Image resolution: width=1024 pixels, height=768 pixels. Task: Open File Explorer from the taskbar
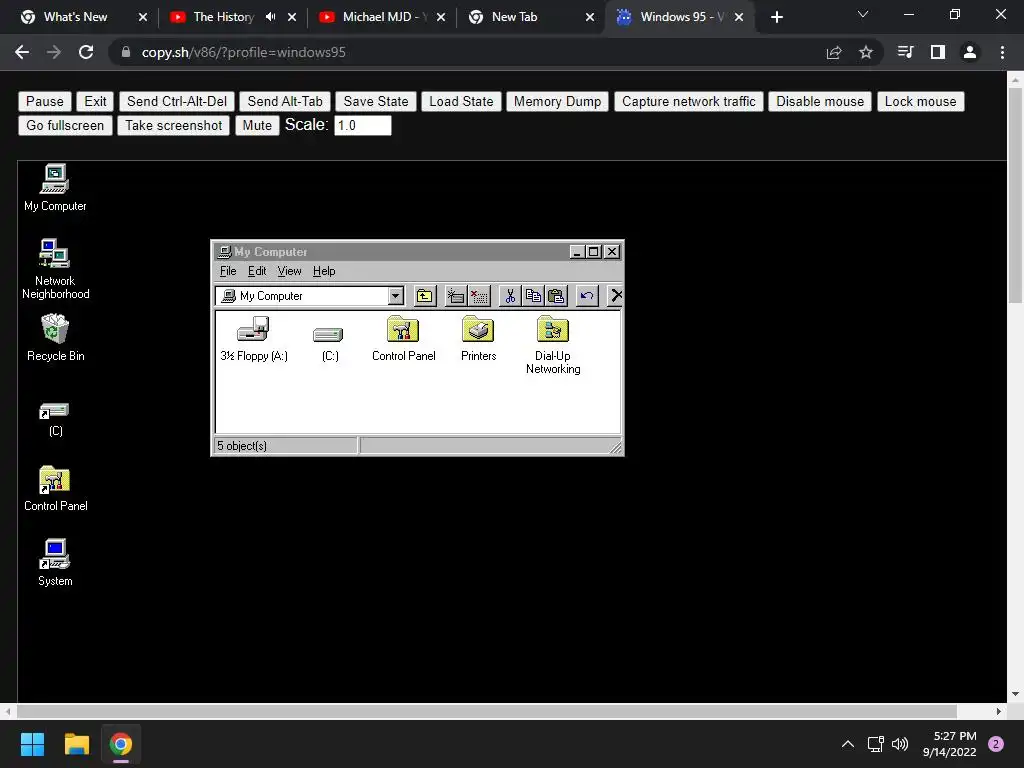[76, 744]
